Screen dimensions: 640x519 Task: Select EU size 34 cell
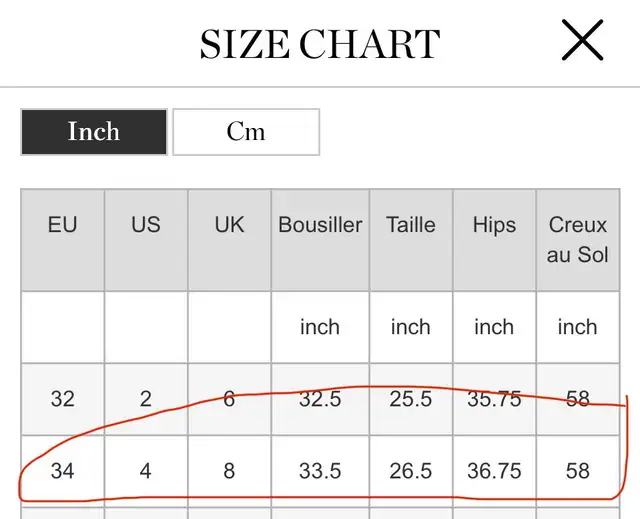point(62,471)
